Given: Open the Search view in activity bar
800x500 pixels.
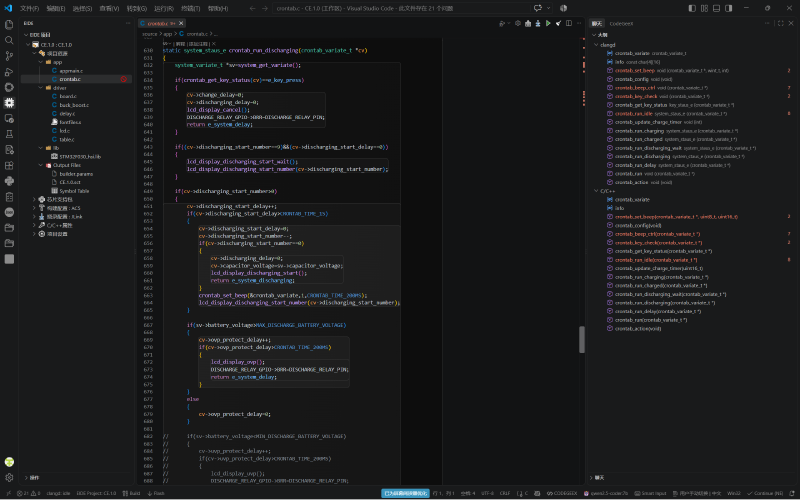Looking at the screenshot, I should pos(9,40).
